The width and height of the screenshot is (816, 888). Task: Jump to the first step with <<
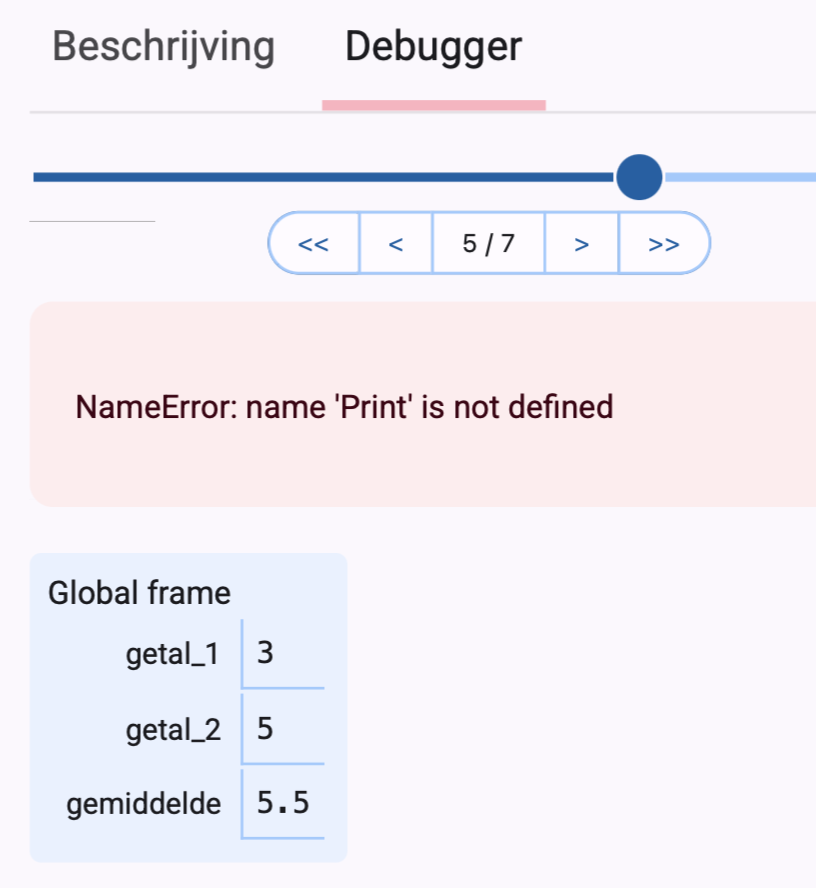(x=313, y=243)
